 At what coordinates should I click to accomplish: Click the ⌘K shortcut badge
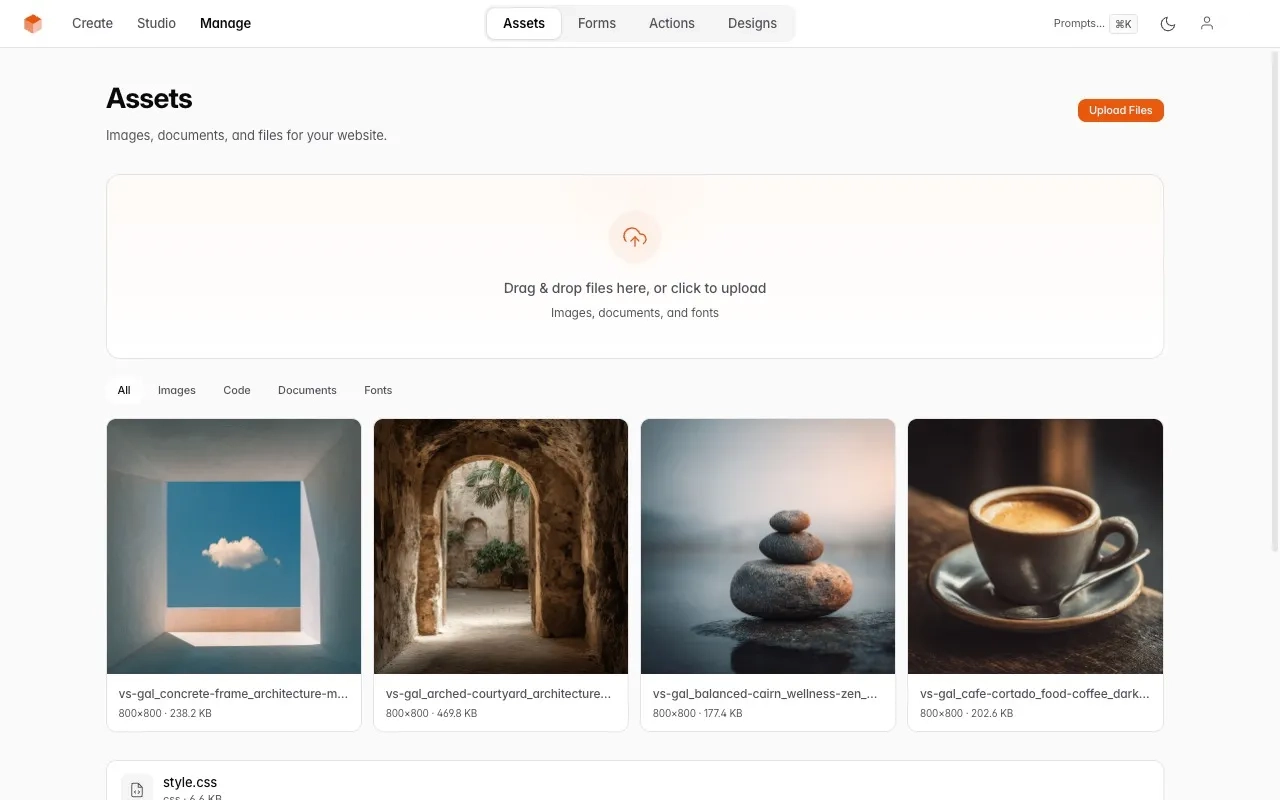[1123, 23]
